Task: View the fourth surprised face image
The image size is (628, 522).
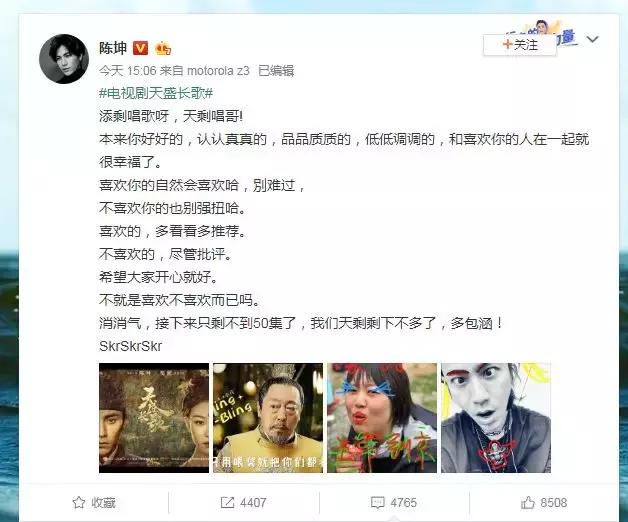Action: tap(496, 418)
